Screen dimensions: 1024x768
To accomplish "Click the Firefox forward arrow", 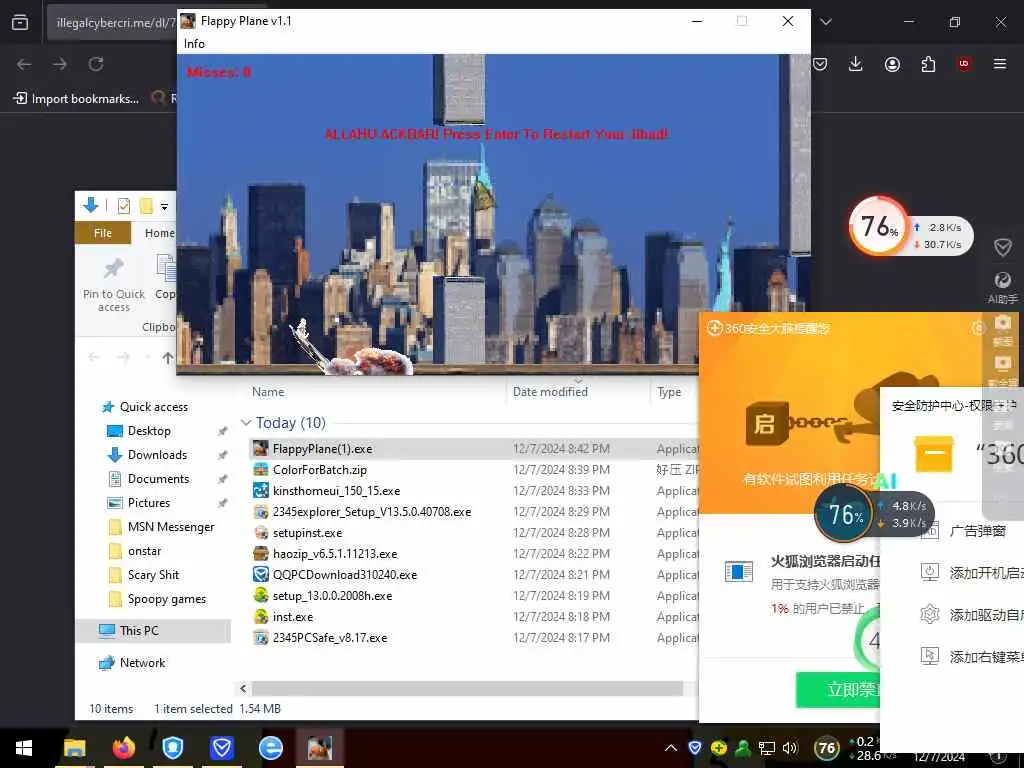I will 60,64.
